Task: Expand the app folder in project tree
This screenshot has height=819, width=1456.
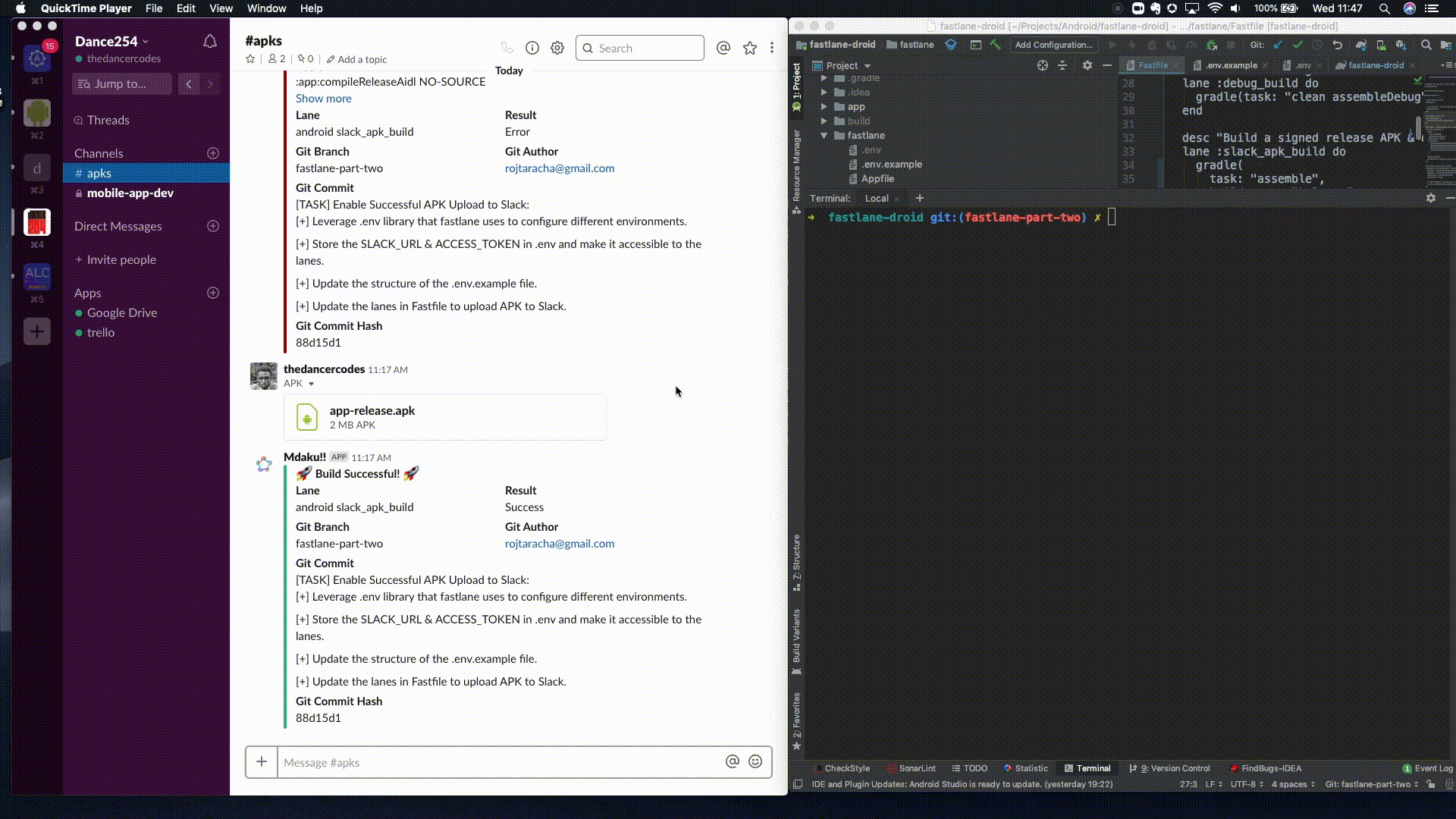Action: pos(824,106)
